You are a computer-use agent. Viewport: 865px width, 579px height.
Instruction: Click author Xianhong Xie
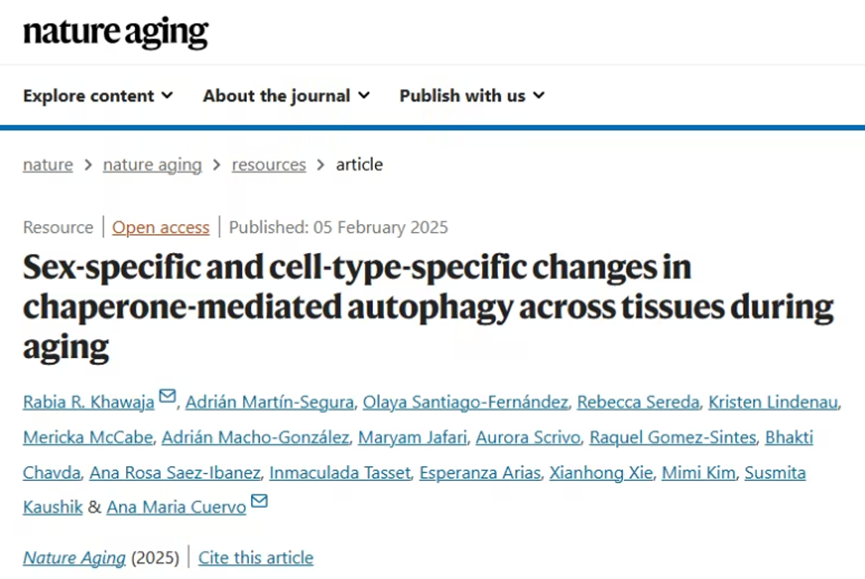tap(601, 473)
